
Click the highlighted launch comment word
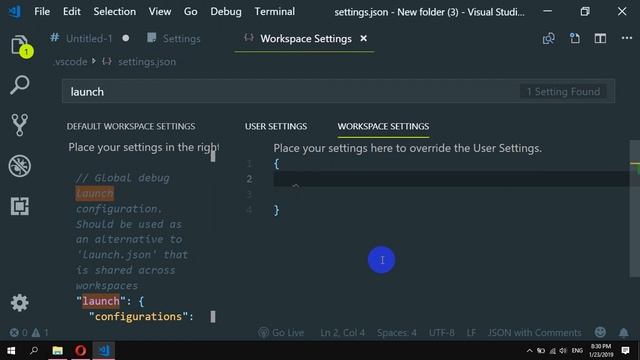[x=95, y=193]
